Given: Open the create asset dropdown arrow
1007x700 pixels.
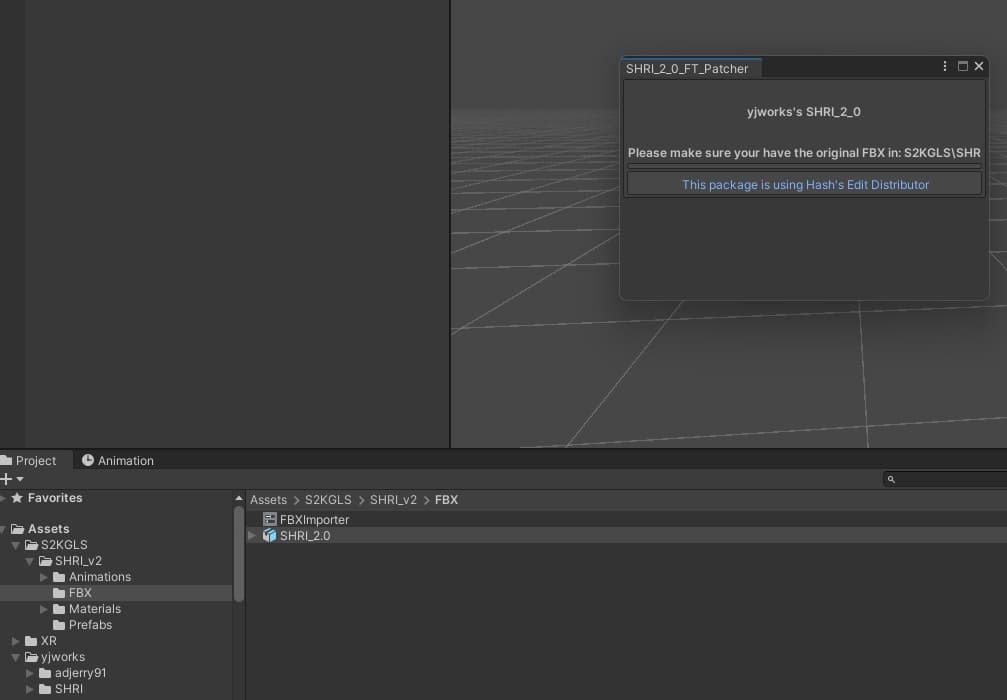Looking at the screenshot, I should [x=20, y=479].
